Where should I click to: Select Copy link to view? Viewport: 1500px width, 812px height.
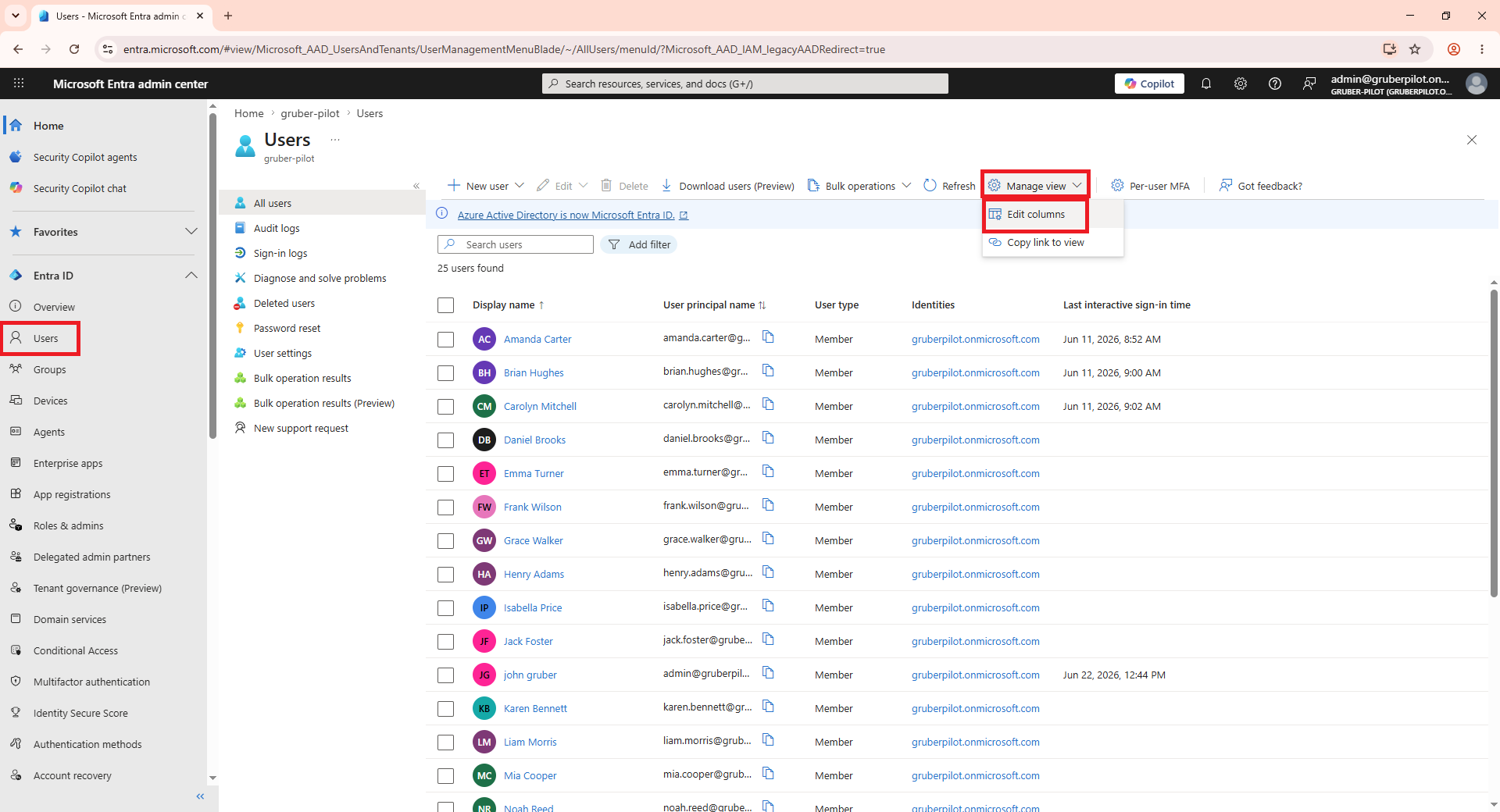tap(1045, 243)
